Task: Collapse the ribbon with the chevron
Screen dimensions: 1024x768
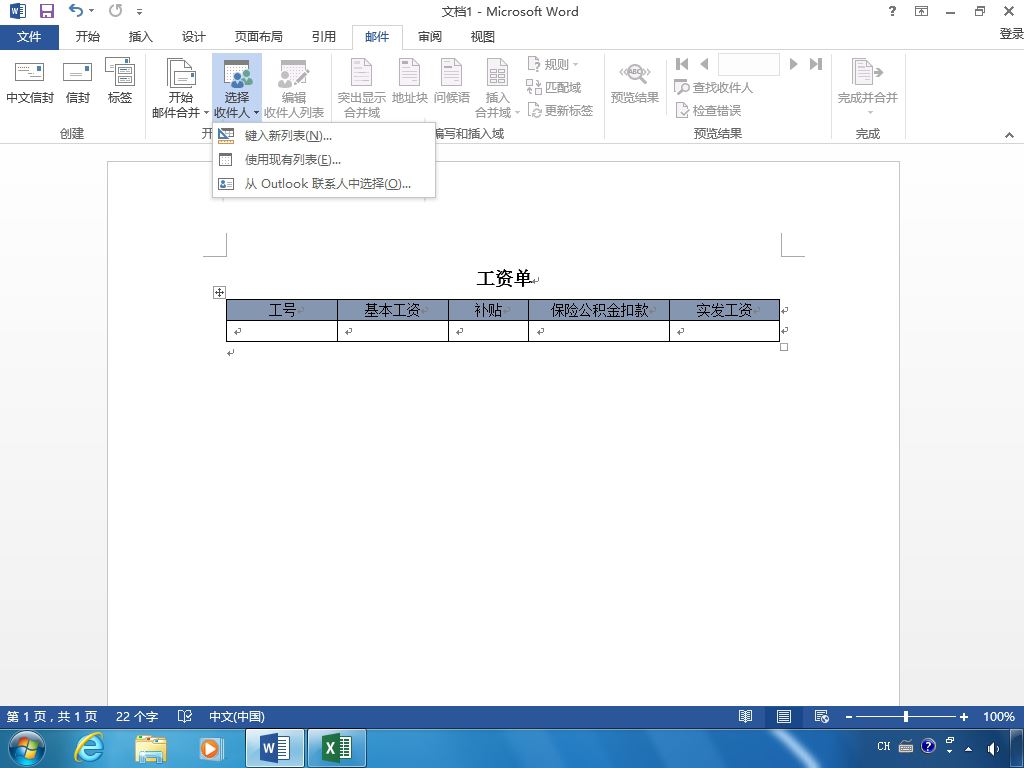Action: pos(1009,135)
